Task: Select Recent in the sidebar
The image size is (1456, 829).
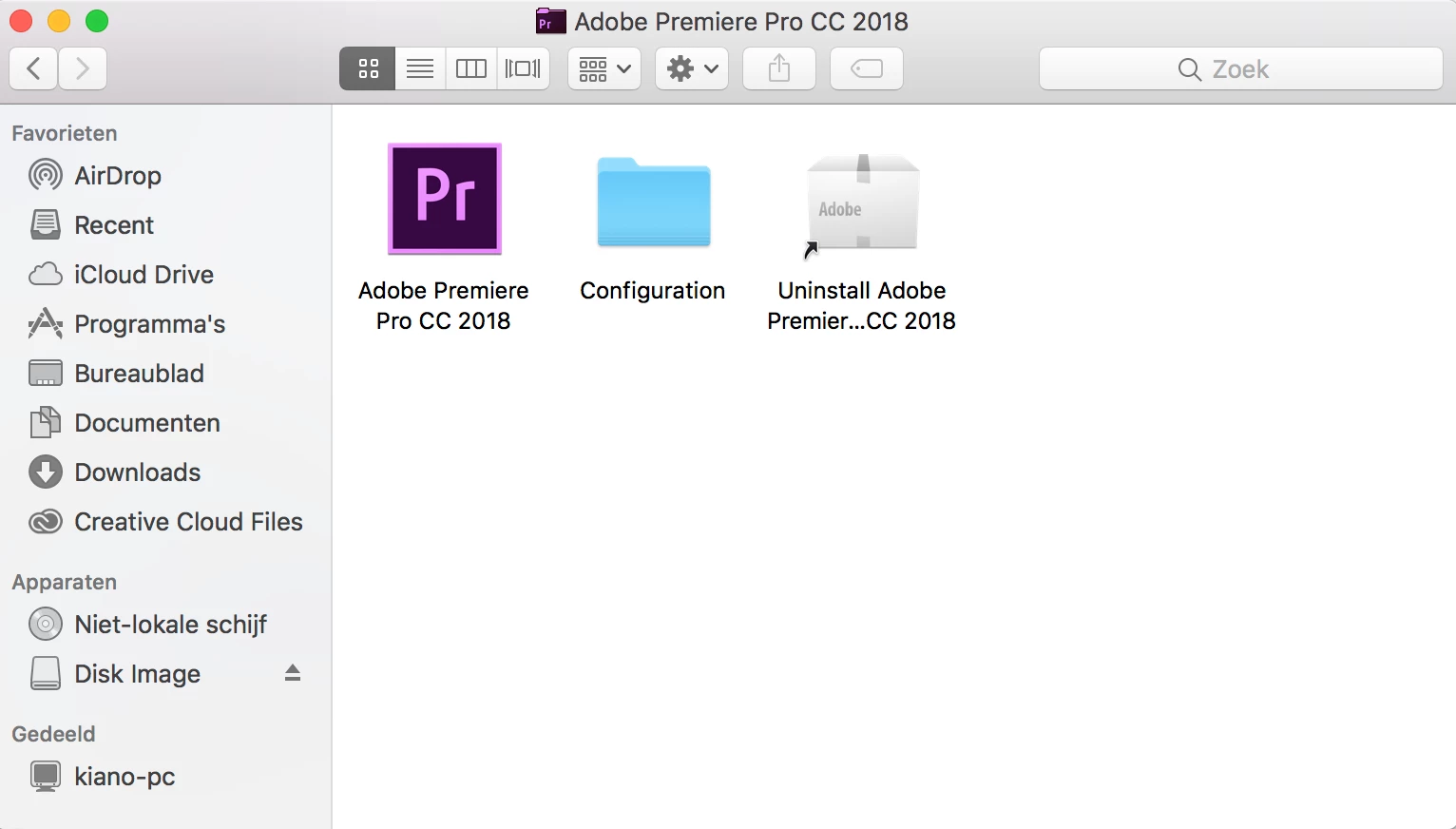Action: coord(166,225)
